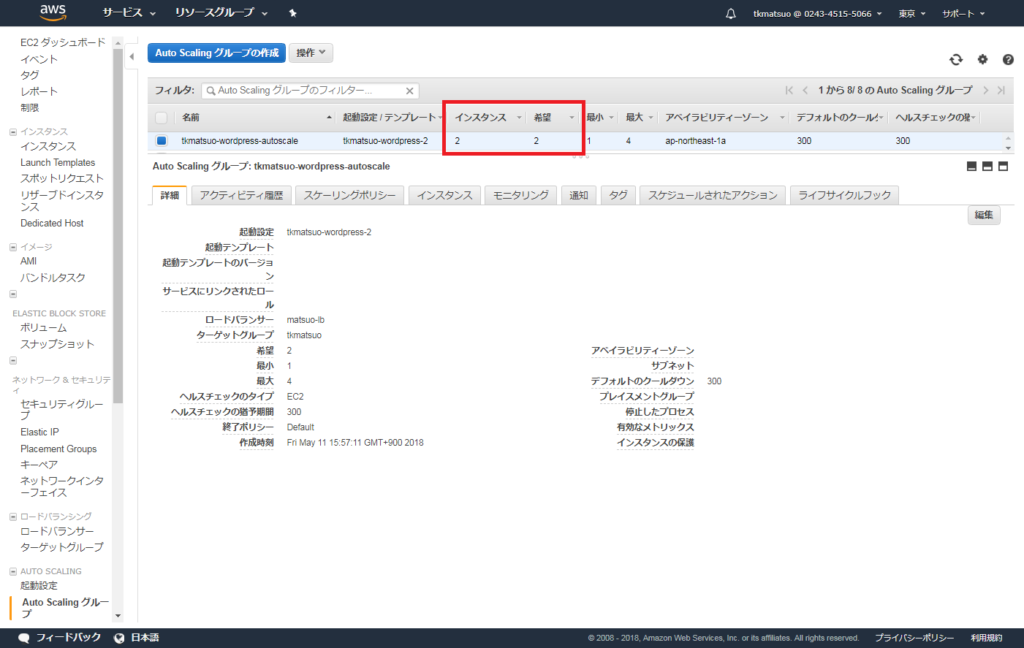Click the AWS logo home icon
The height and width of the screenshot is (648, 1024).
coord(53,12)
